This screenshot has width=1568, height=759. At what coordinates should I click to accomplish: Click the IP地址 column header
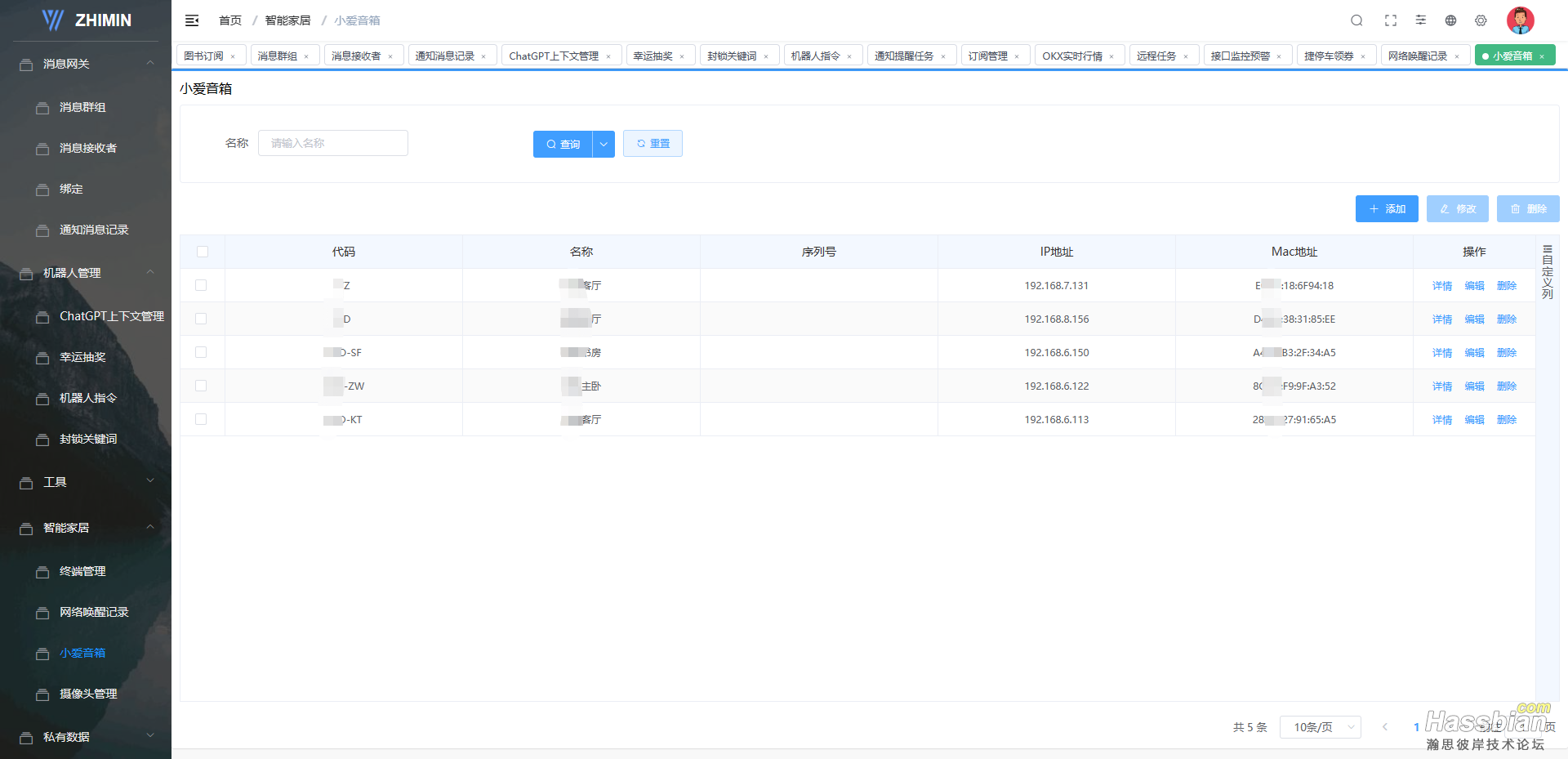(x=1057, y=252)
